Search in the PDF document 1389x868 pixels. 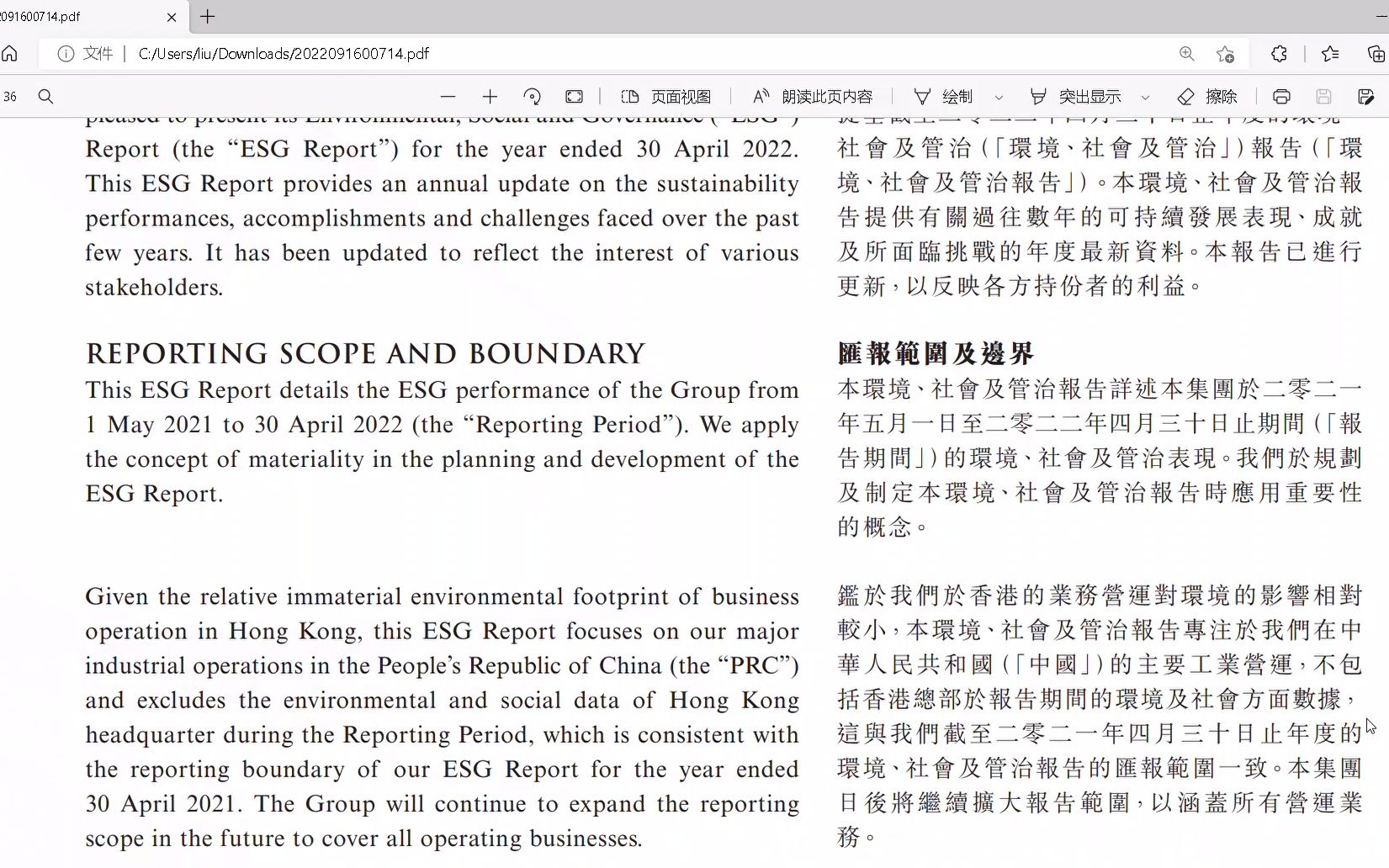click(46, 97)
